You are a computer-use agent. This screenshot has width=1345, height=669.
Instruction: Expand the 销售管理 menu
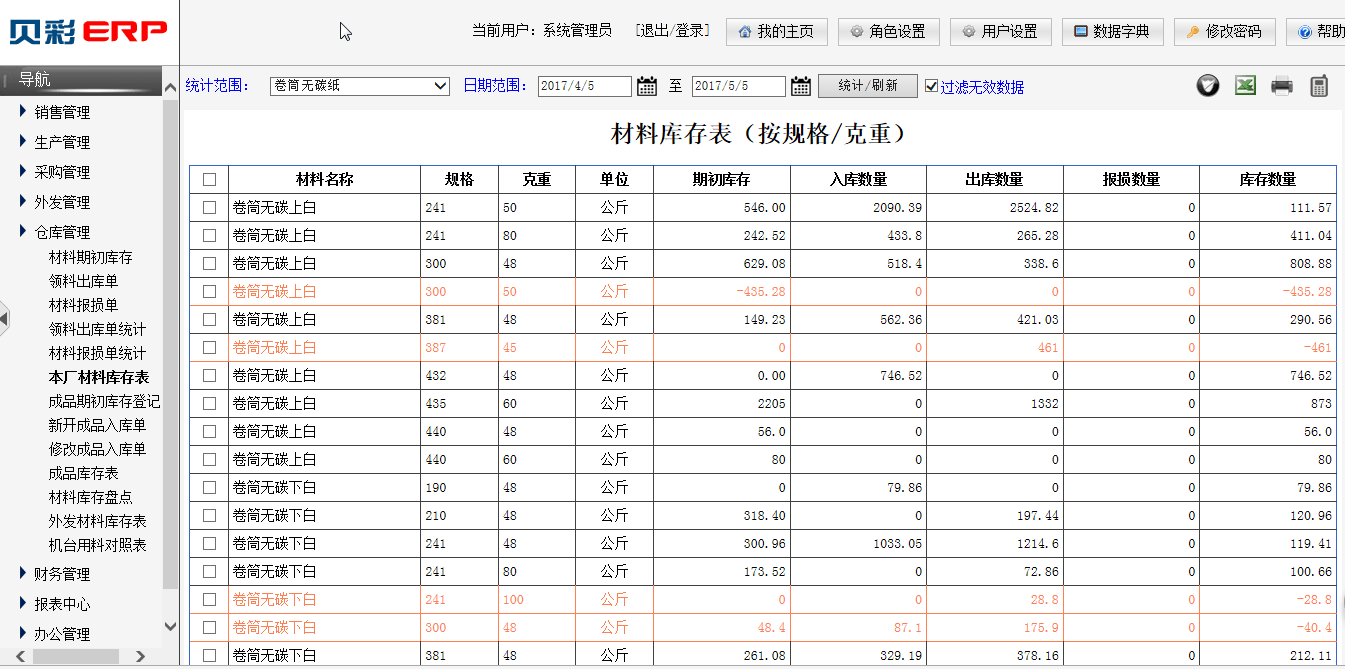tap(62, 112)
